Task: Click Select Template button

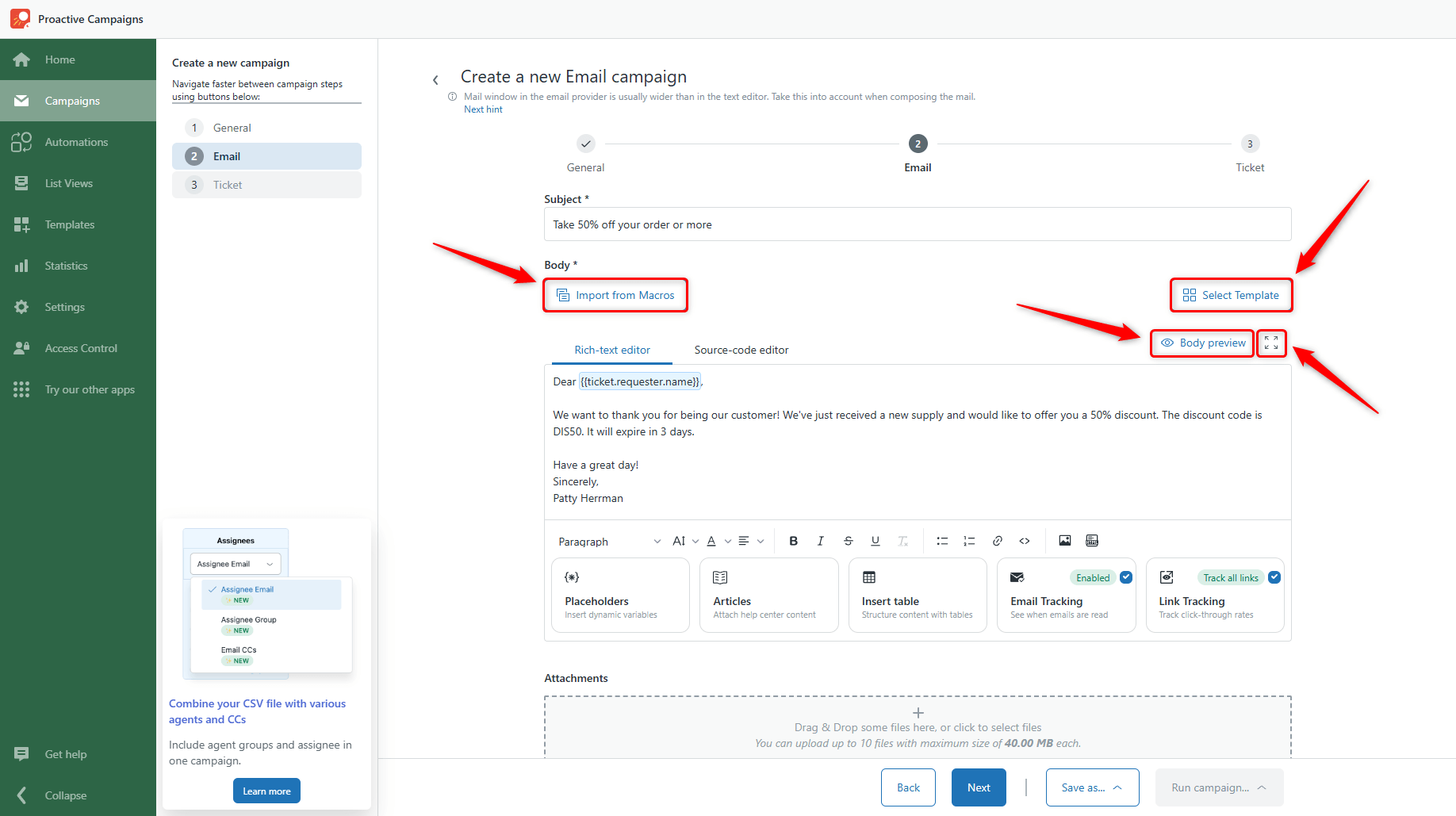Action: (1231, 295)
